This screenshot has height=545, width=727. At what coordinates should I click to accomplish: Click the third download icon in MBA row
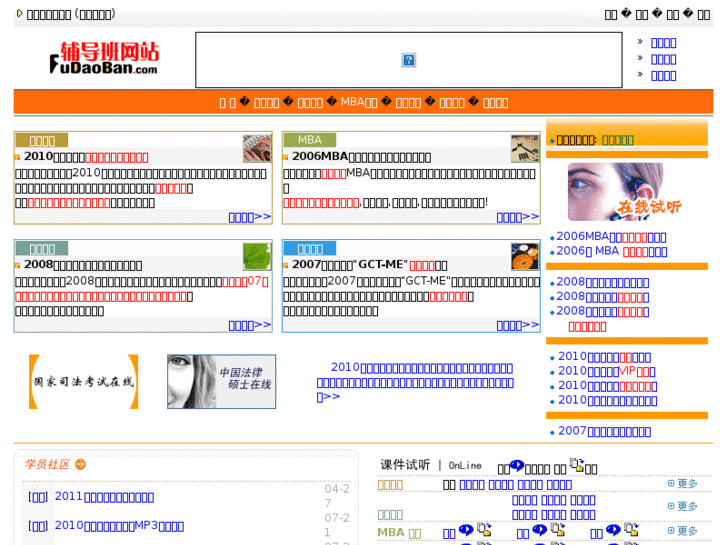631,529
